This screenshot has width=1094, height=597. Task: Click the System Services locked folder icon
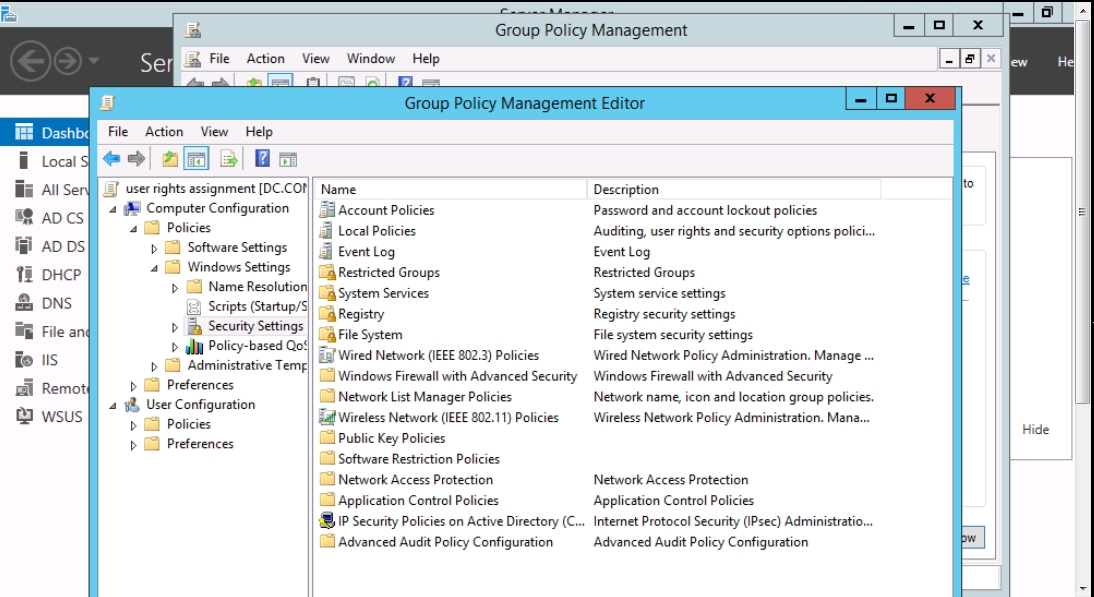pyautogui.click(x=327, y=294)
